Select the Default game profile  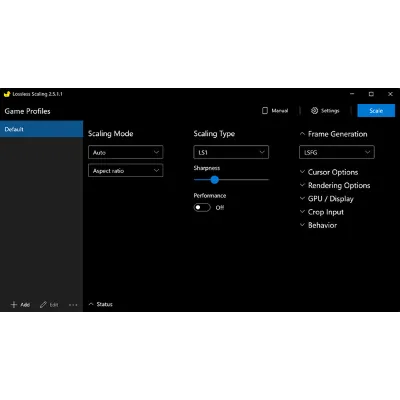tap(41, 129)
